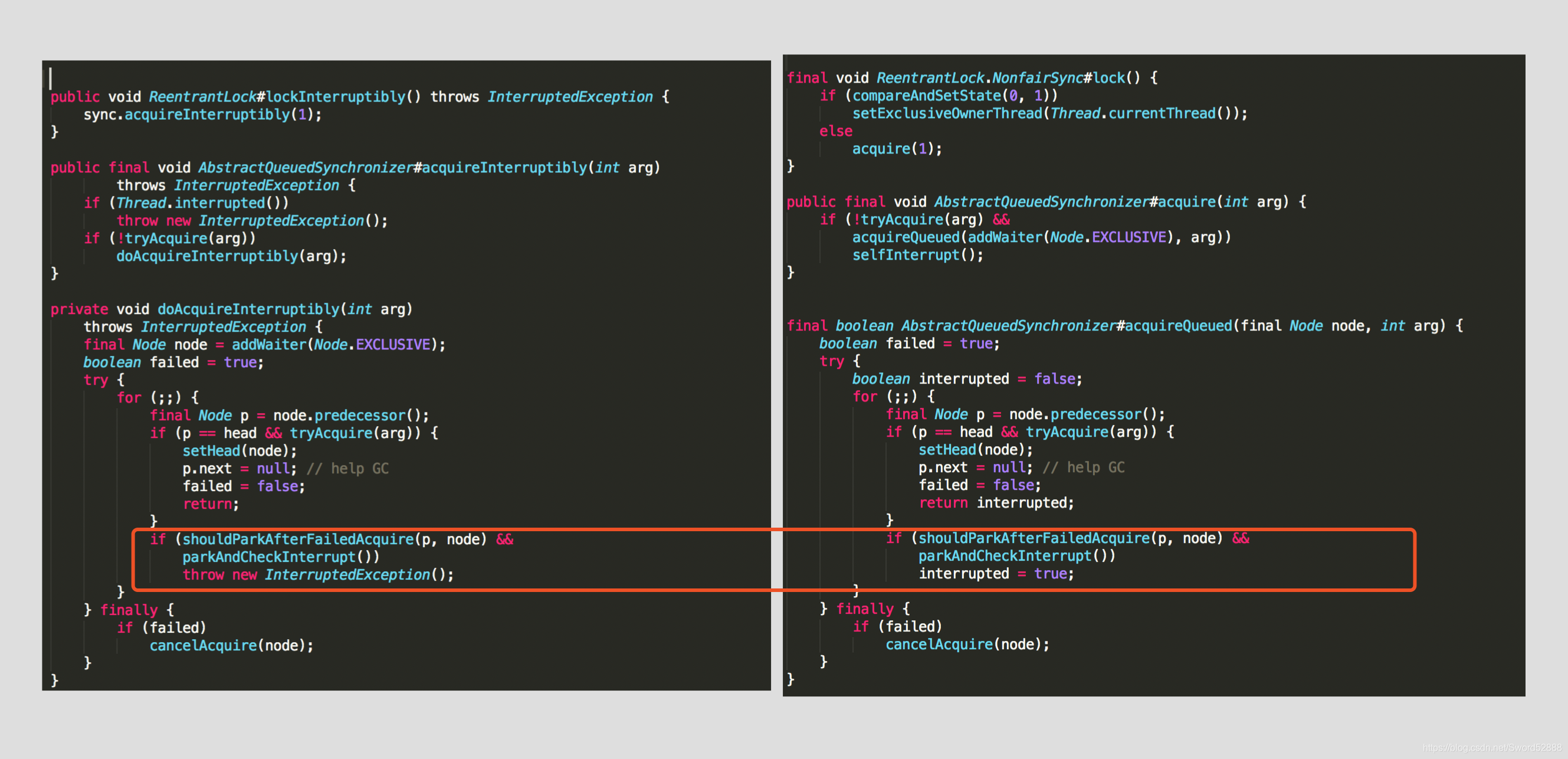Click 'final Node p = node.predecessor();' in left panel
1568x759 pixels.
tap(289, 415)
